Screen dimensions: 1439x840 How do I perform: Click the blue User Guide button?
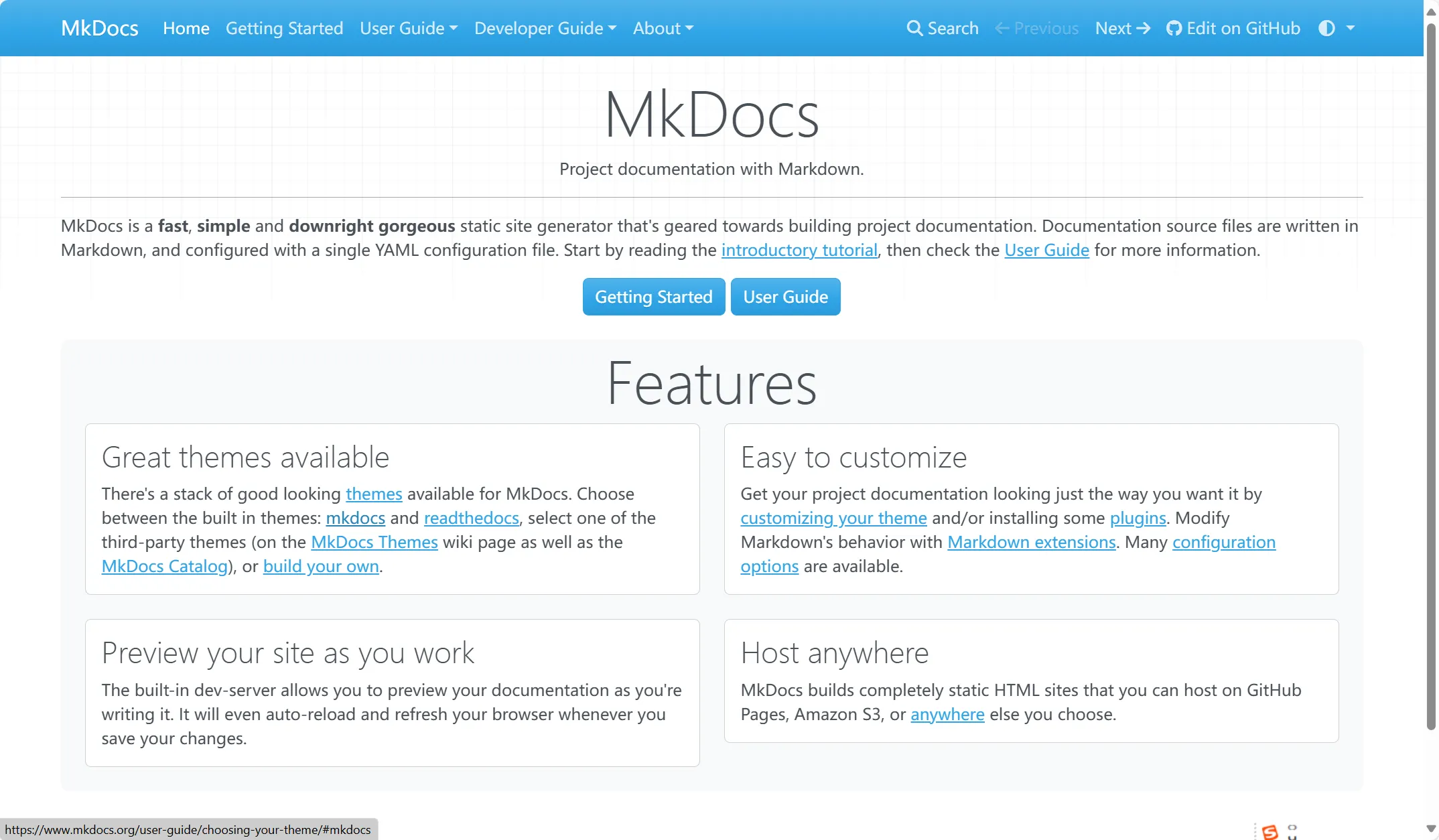pos(785,297)
